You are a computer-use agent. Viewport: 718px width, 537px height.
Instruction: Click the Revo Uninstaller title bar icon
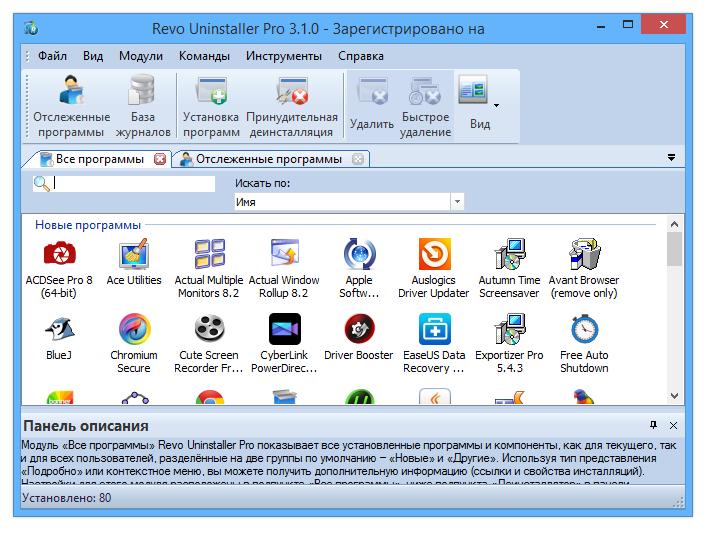click(31, 28)
